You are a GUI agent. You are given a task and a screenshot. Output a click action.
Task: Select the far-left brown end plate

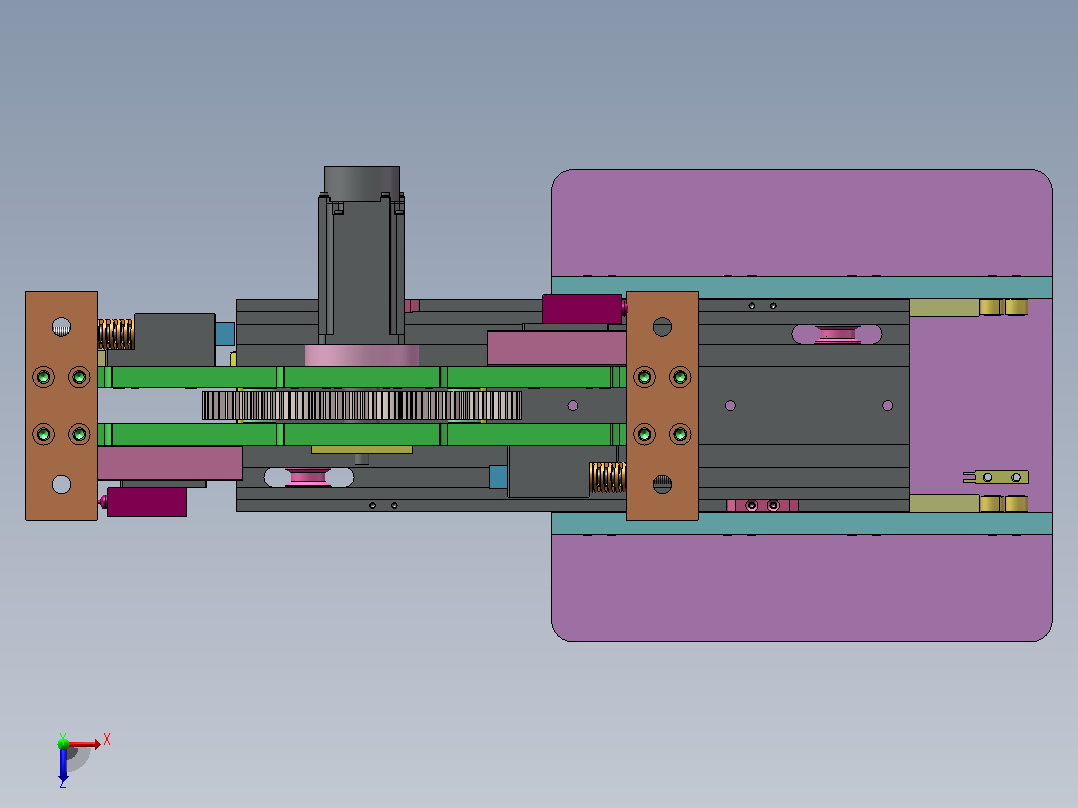coord(61,406)
